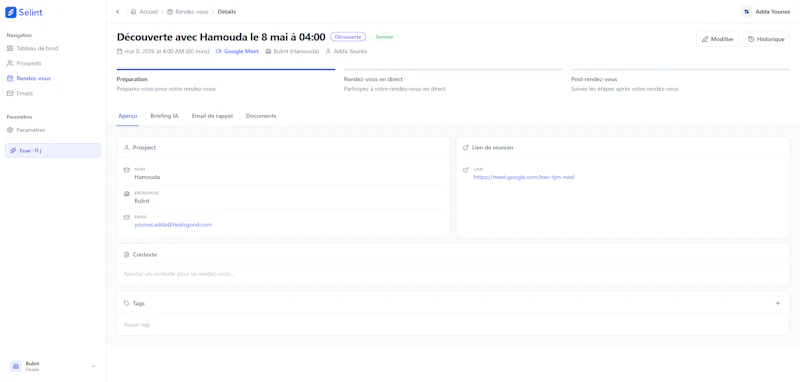
Task: Click the camera icon beside Google Meet
Action: (x=219, y=52)
